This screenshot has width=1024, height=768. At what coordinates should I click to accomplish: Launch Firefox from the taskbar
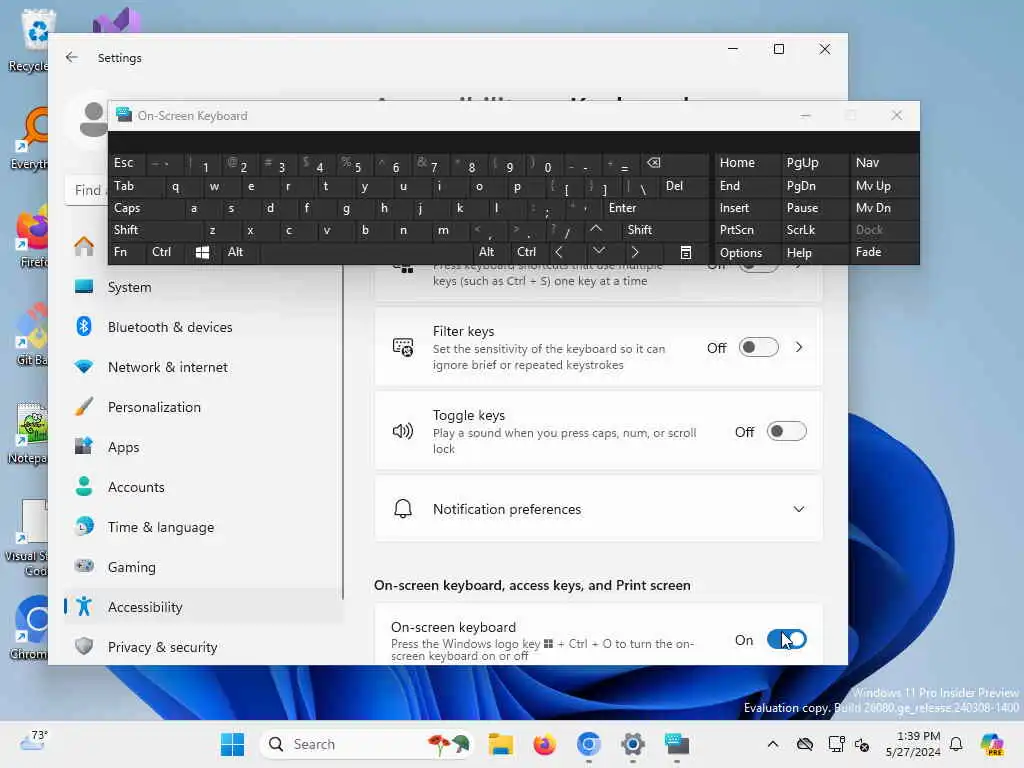pos(544,744)
